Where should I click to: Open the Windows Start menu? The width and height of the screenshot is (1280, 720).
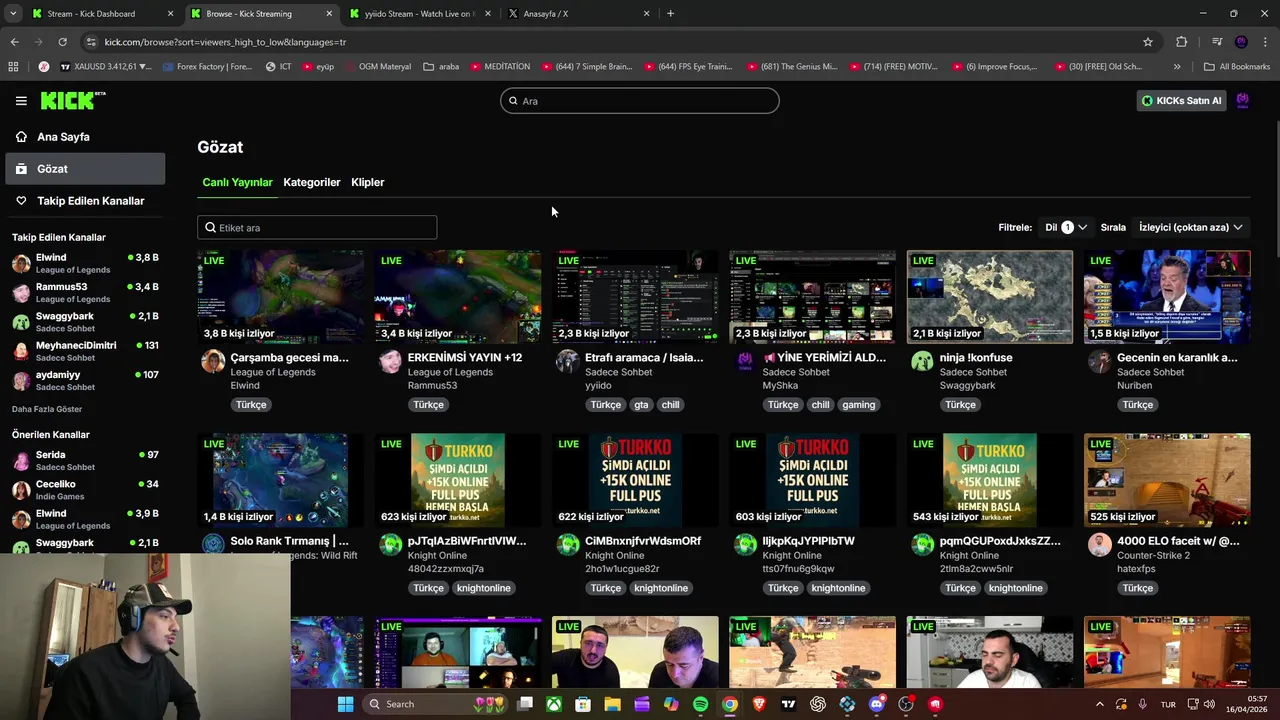click(x=345, y=704)
